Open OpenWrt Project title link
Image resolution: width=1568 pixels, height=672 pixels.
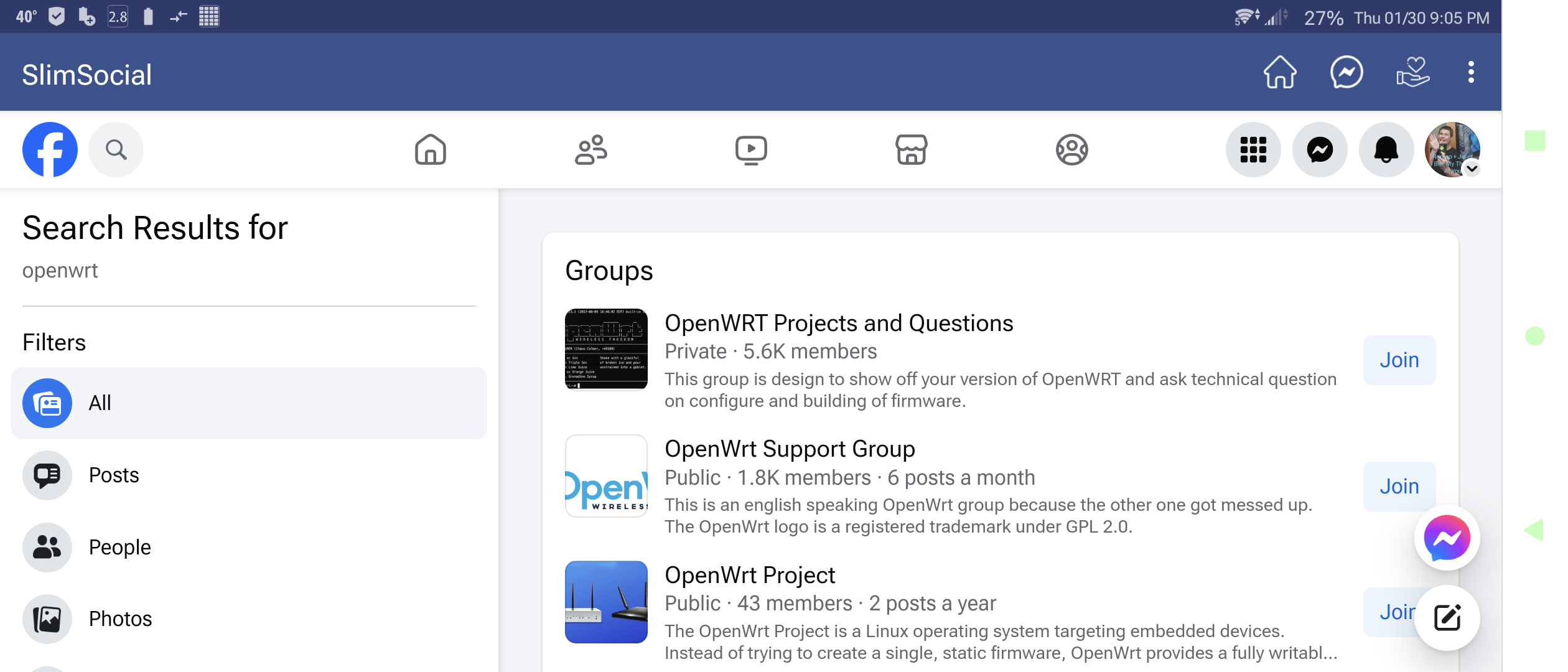(x=749, y=575)
